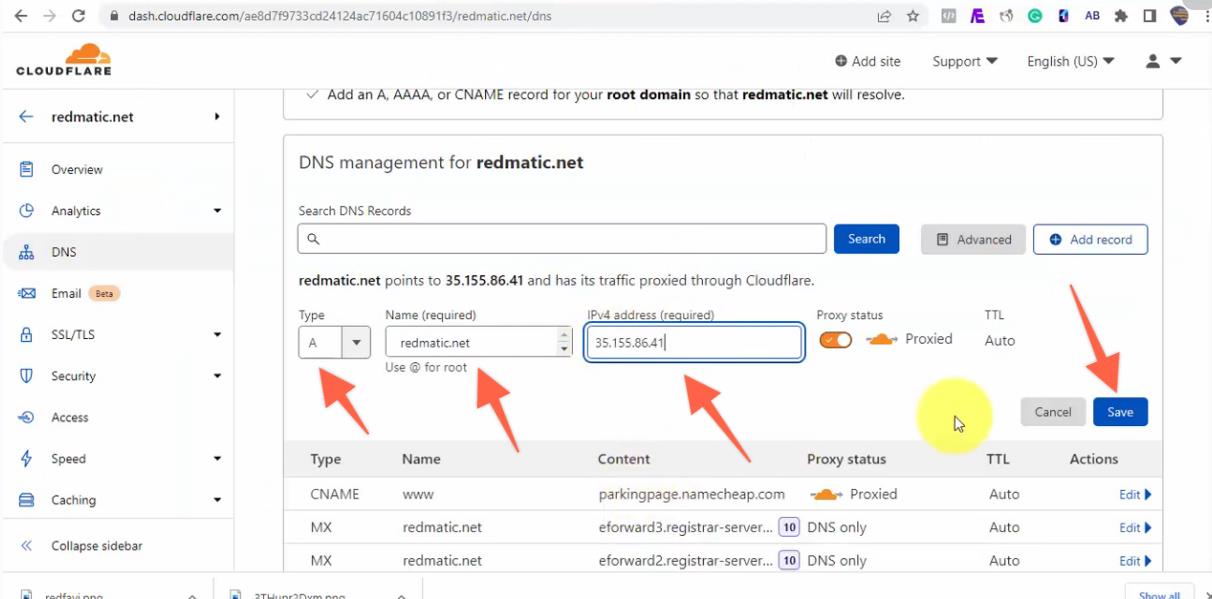Open Security in sidebar
1212x599 pixels.
click(x=74, y=376)
